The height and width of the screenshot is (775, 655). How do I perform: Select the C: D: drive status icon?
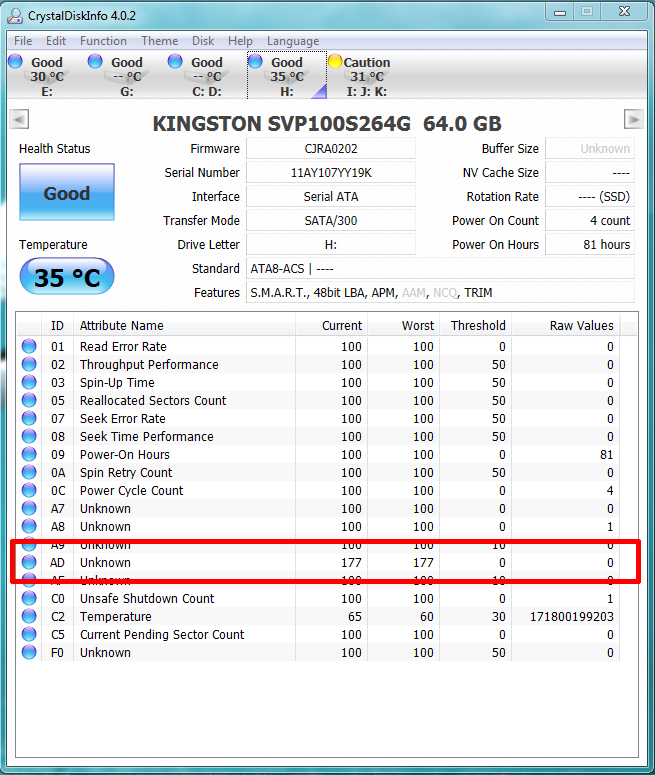pyautogui.click(x=175, y=61)
